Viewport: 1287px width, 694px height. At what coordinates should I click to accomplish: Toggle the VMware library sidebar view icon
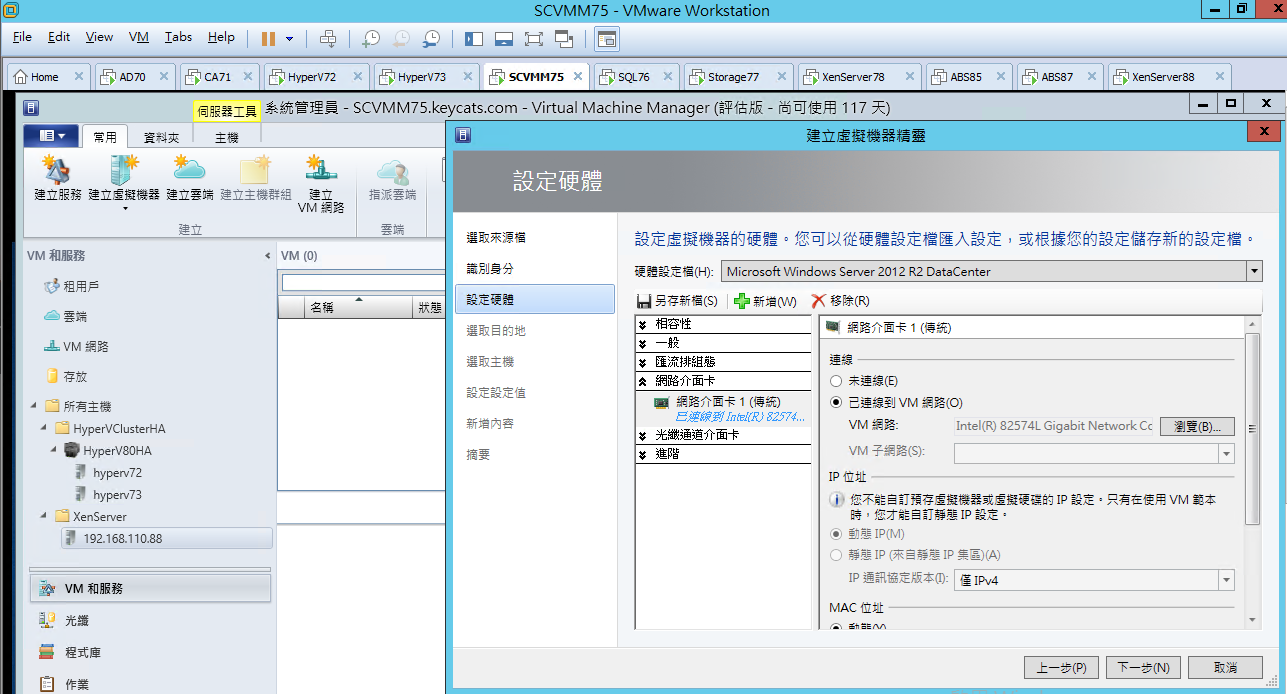click(x=474, y=38)
